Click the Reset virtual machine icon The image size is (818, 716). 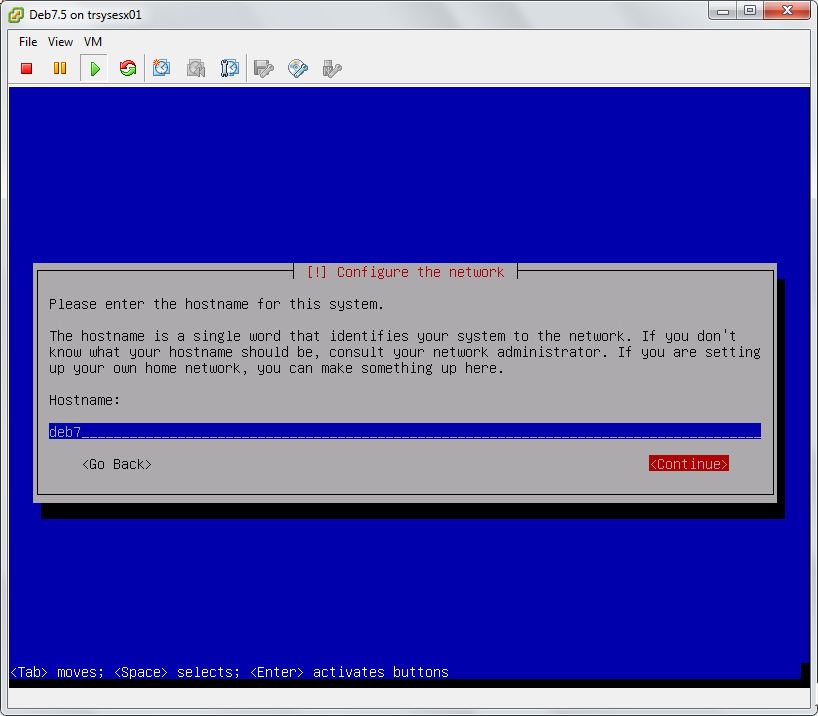128,68
